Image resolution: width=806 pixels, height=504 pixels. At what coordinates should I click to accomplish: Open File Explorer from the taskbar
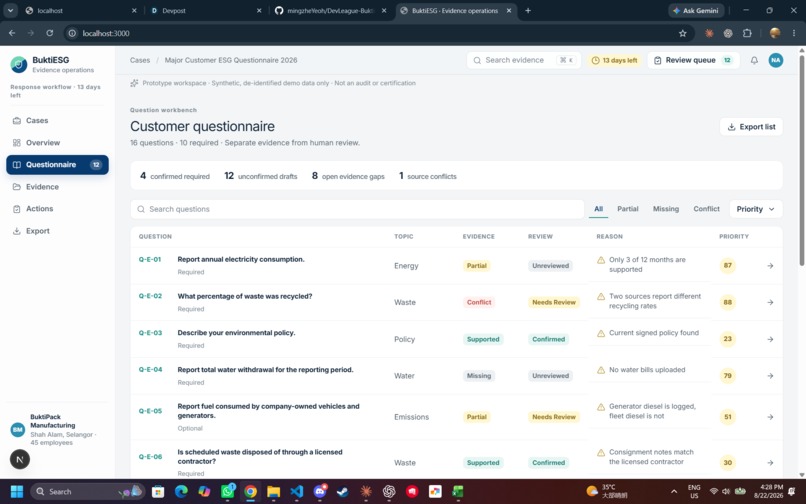pyautogui.click(x=273, y=492)
